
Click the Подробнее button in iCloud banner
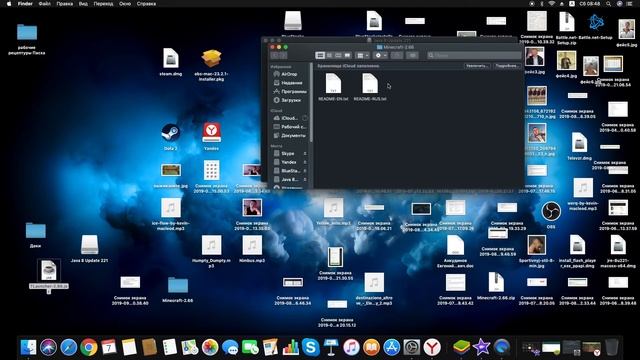pyautogui.click(x=507, y=66)
